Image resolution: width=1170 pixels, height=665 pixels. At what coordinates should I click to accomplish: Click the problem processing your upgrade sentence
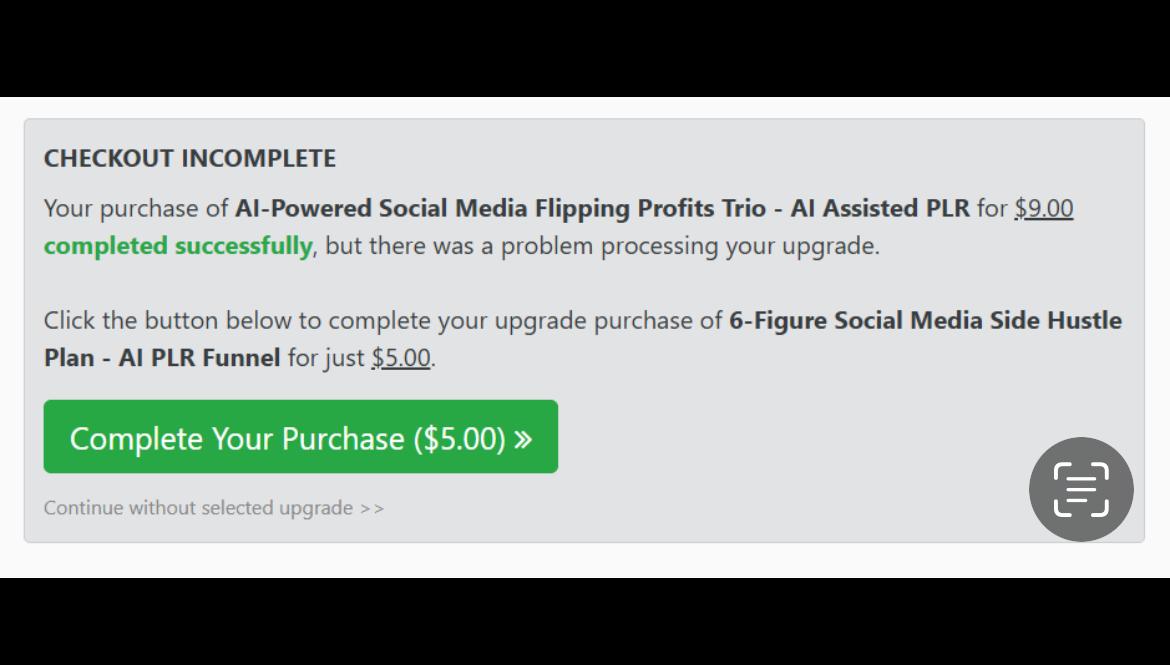tap(603, 246)
